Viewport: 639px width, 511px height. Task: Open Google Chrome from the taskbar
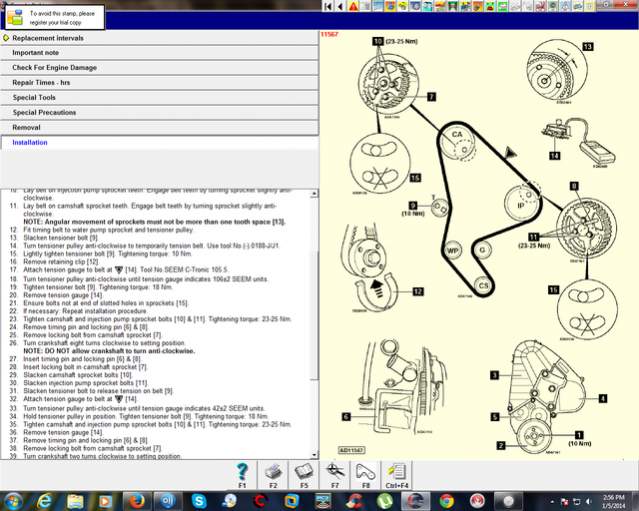point(447,501)
